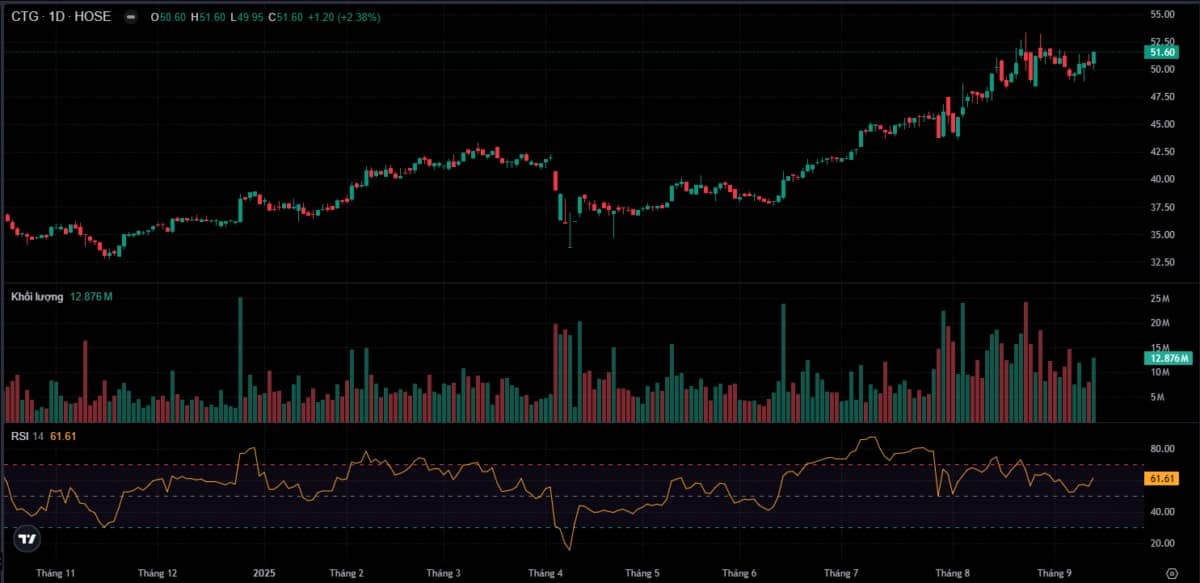Image resolution: width=1200 pixels, height=583 pixels.
Task: Click the Tháng 9 time axis label
Action: coord(1053,573)
